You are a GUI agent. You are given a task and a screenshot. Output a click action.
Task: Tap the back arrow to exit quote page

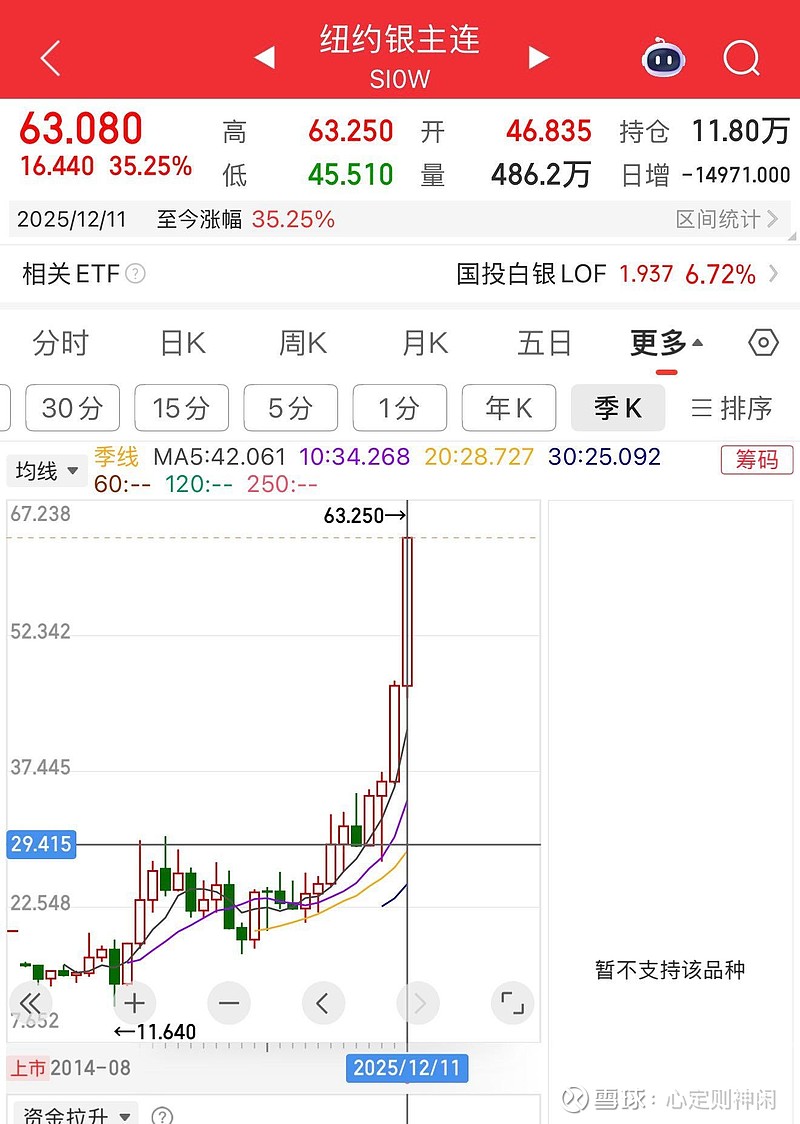[50, 58]
